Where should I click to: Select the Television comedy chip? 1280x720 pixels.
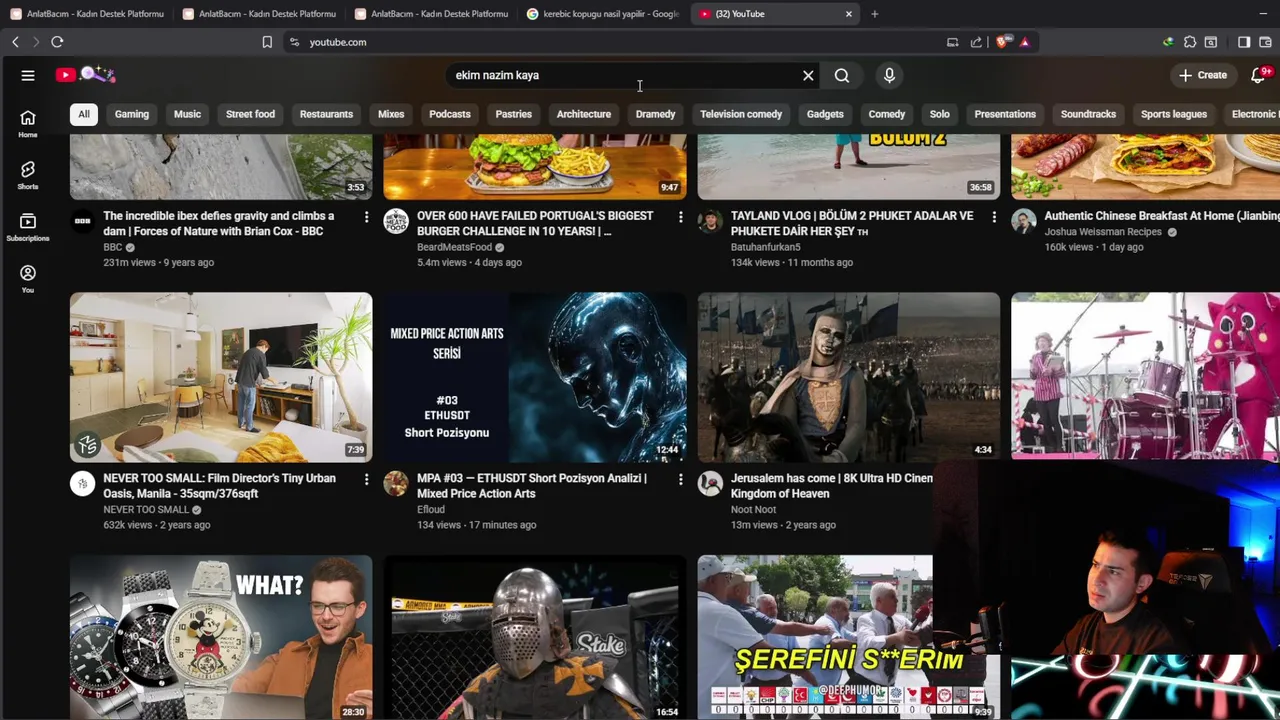click(x=741, y=114)
